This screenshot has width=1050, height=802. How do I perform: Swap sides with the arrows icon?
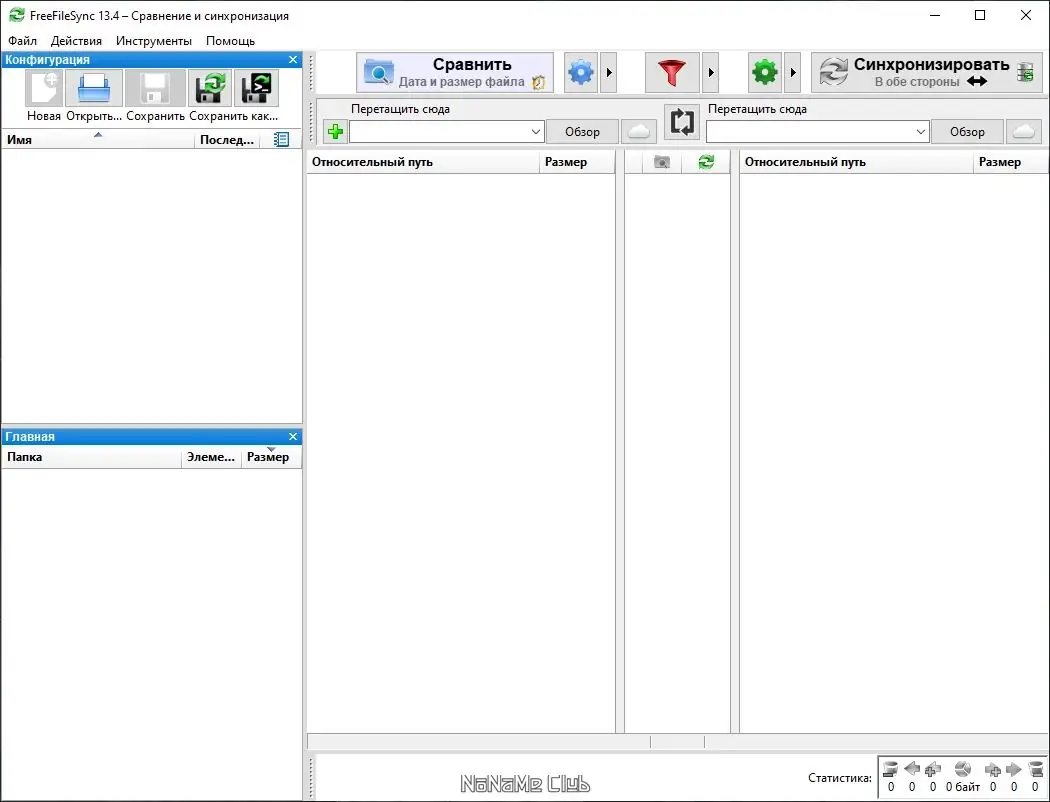(682, 123)
